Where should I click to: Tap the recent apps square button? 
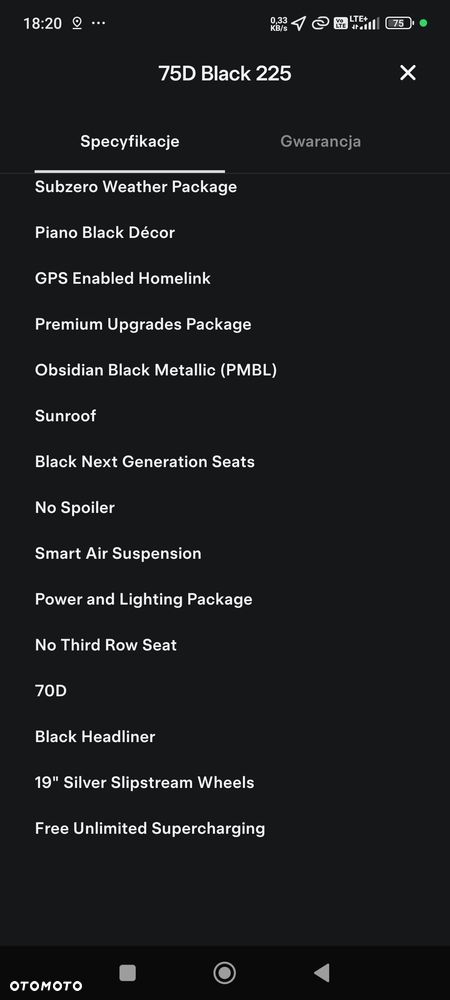point(127,973)
